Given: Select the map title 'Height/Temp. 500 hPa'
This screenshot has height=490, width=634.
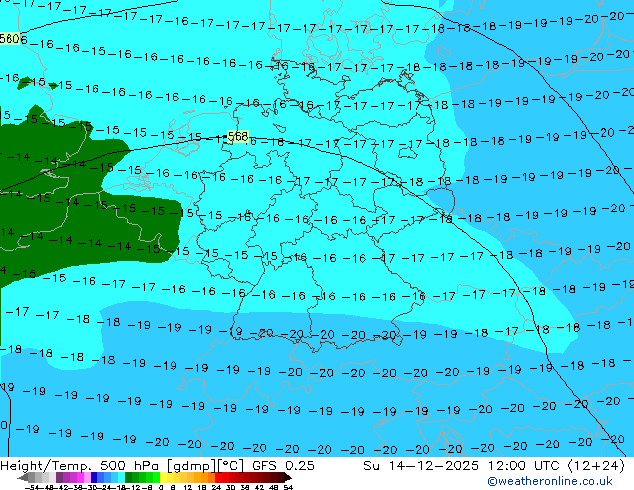Looking at the screenshot, I should coord(82,466).
